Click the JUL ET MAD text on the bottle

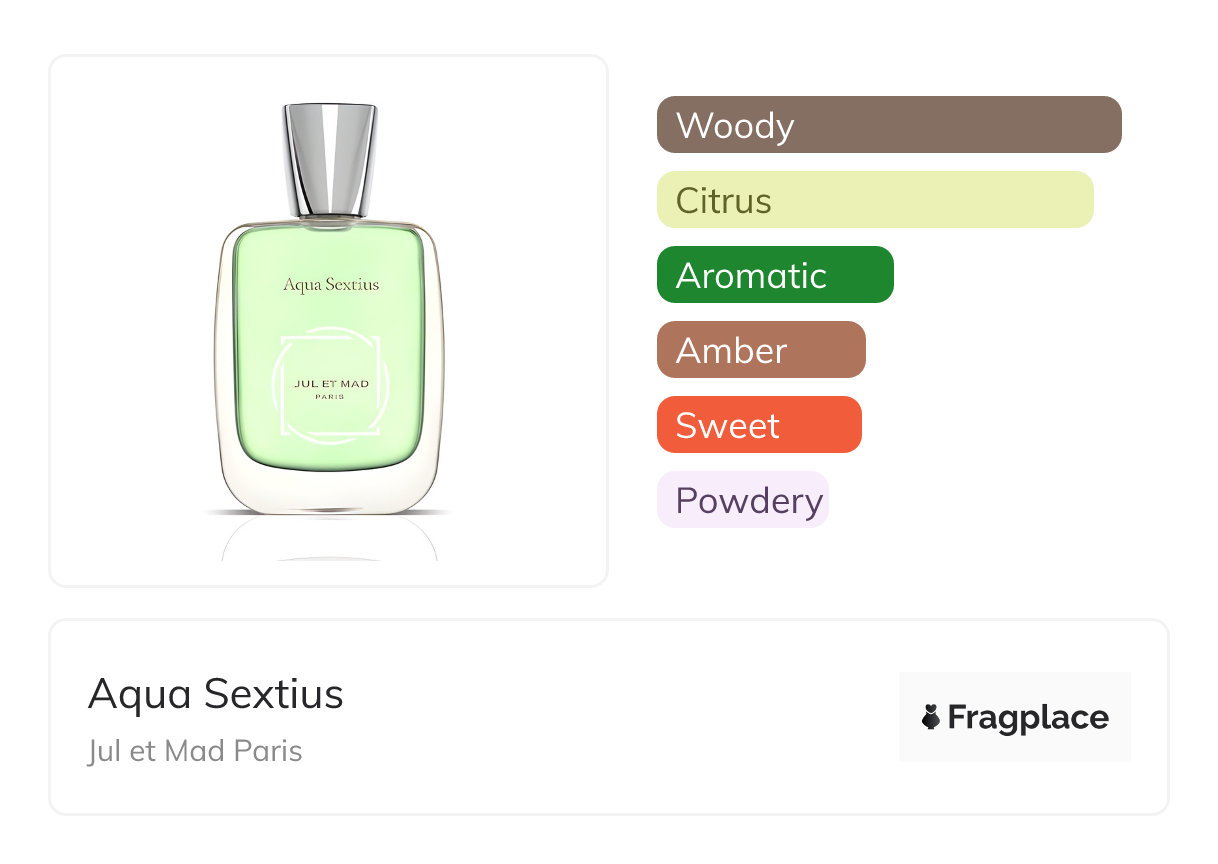point(330,384)
